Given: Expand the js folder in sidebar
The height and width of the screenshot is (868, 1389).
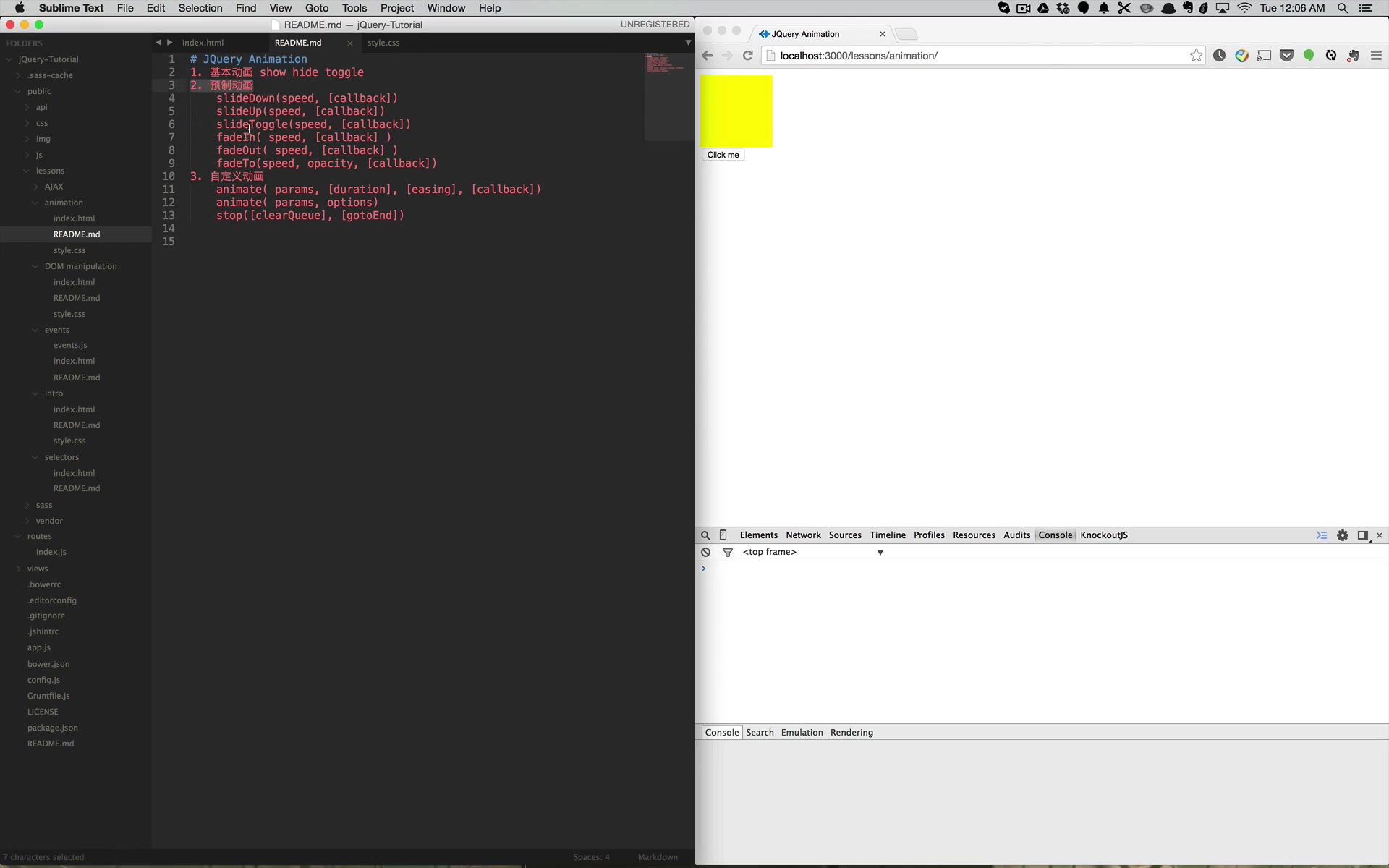Looking at the screenshot, I should point(27,154).
